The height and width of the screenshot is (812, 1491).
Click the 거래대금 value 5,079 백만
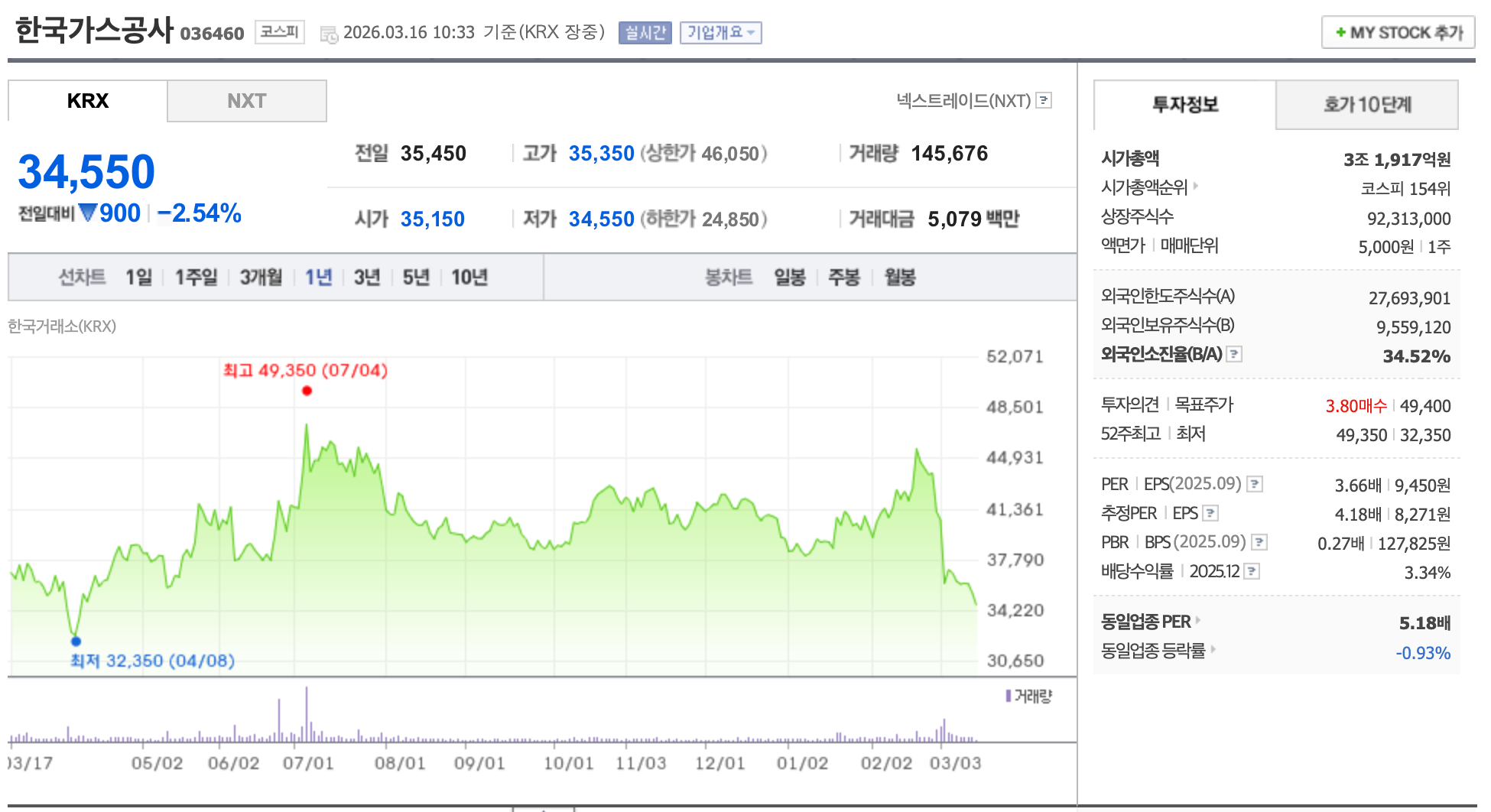pyautogui.click(x=973, y=219)
